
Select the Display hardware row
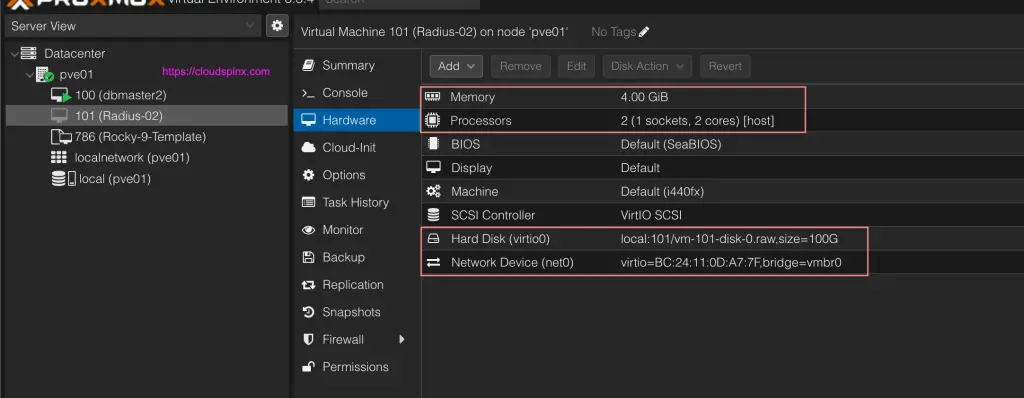(x=722, y=168)
